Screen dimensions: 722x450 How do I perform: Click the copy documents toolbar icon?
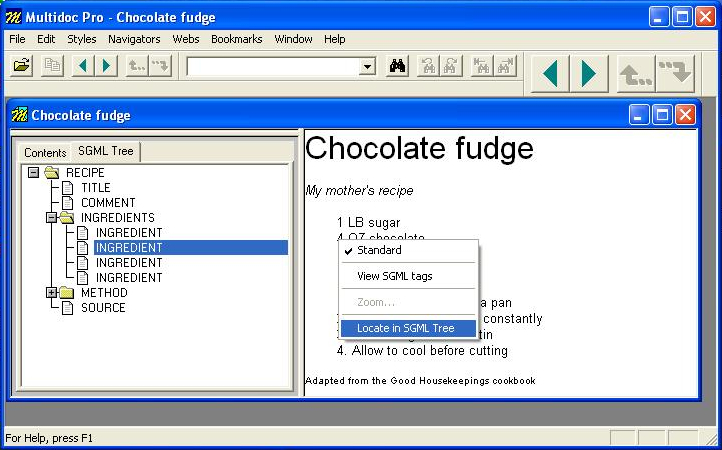pyautogui.click(x=52, y=66)
